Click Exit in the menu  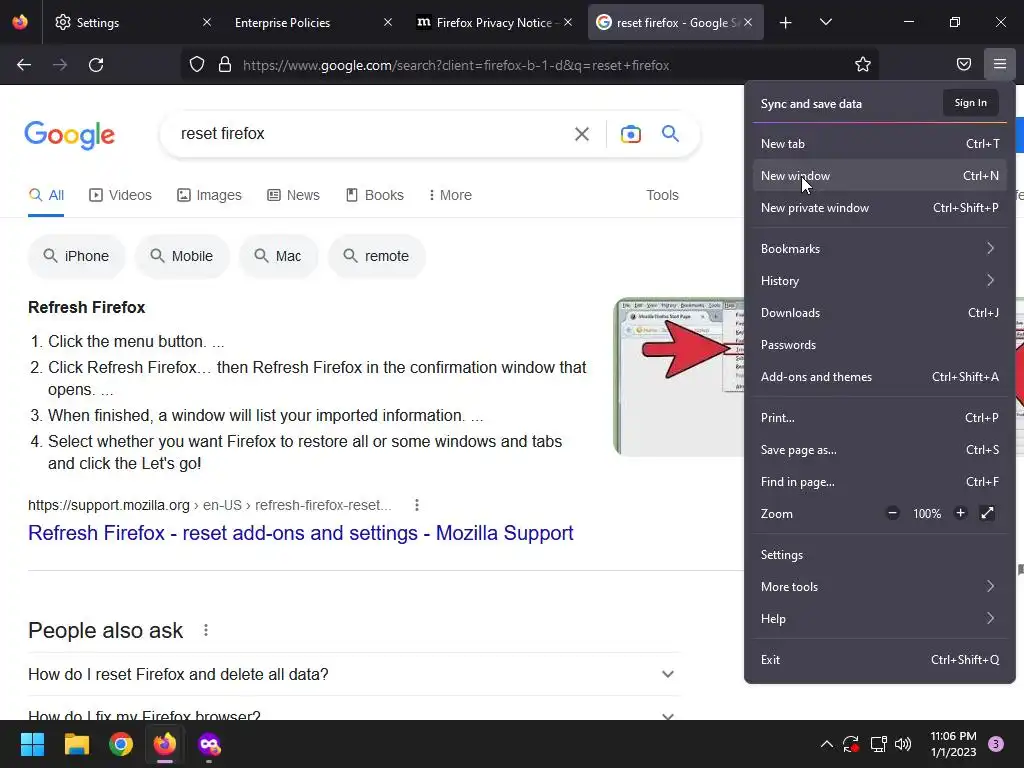point(880,660)
